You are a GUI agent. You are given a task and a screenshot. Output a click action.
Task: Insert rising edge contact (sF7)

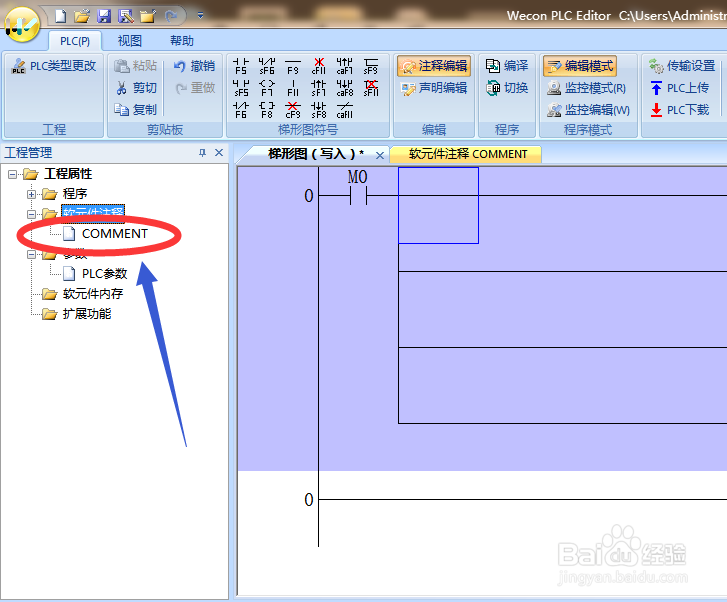pos(319,88)
